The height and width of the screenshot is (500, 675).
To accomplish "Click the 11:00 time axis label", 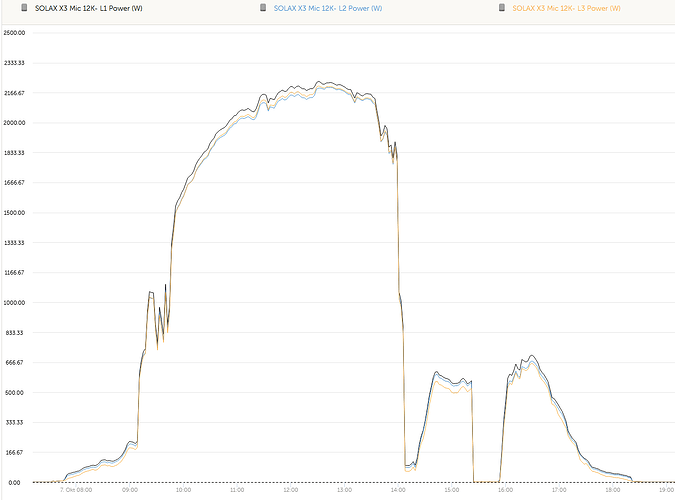I will coord(237,490).
